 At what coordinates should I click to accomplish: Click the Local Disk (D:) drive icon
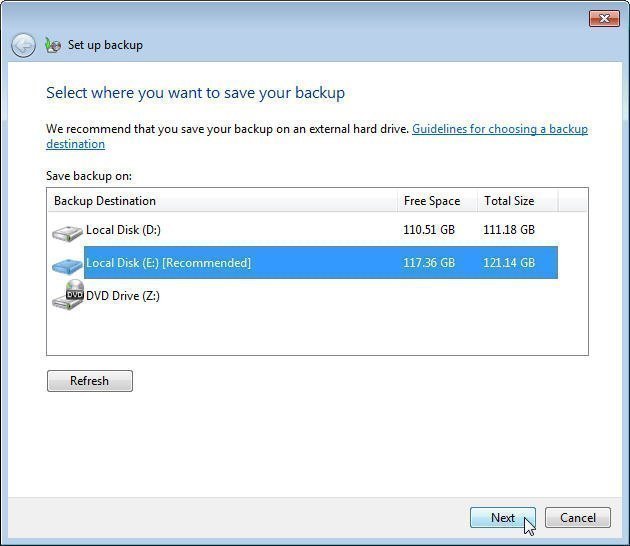coord(67,232)
